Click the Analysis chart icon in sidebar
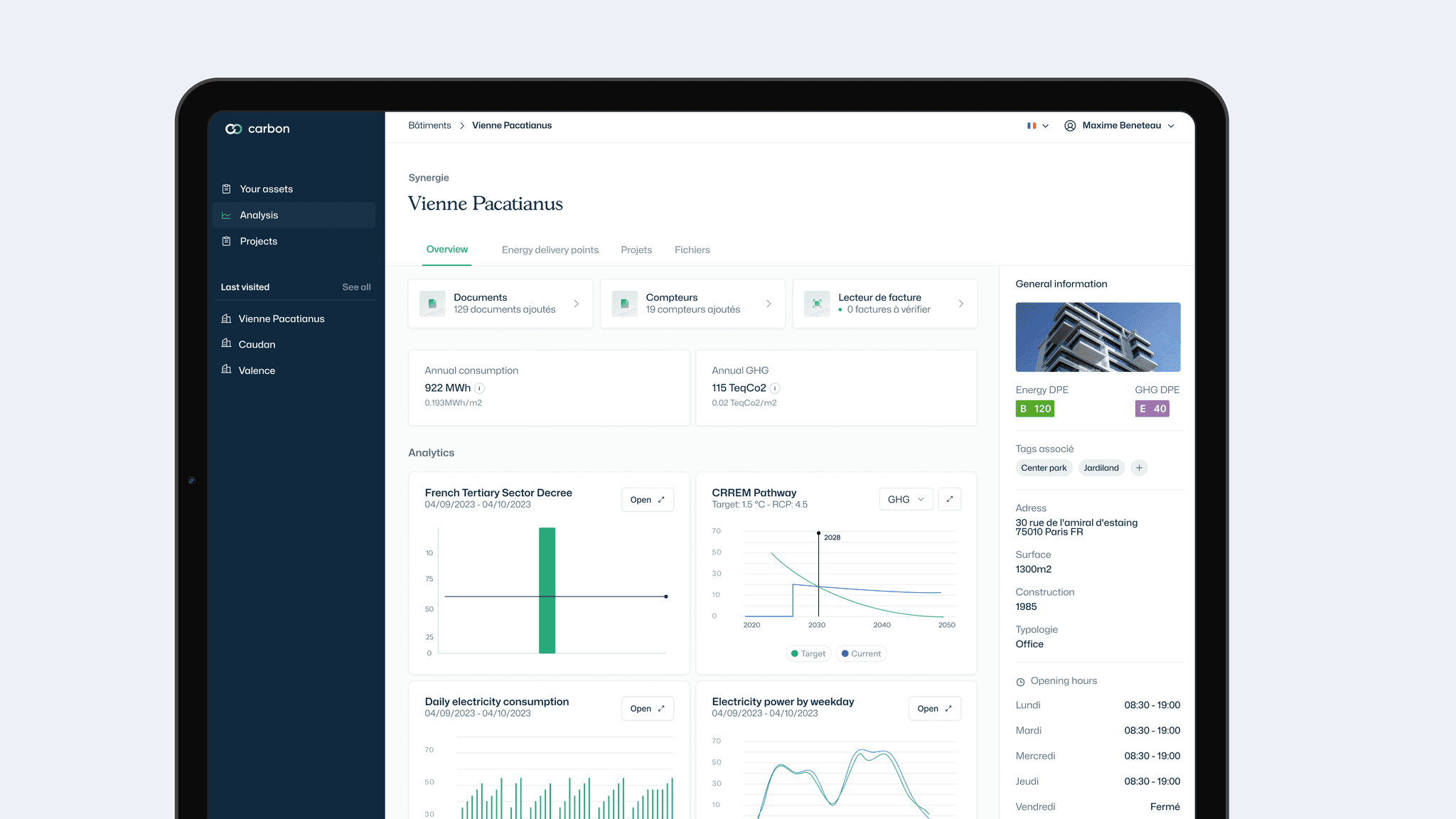1456x819 pixels. [x=226, y=215]
